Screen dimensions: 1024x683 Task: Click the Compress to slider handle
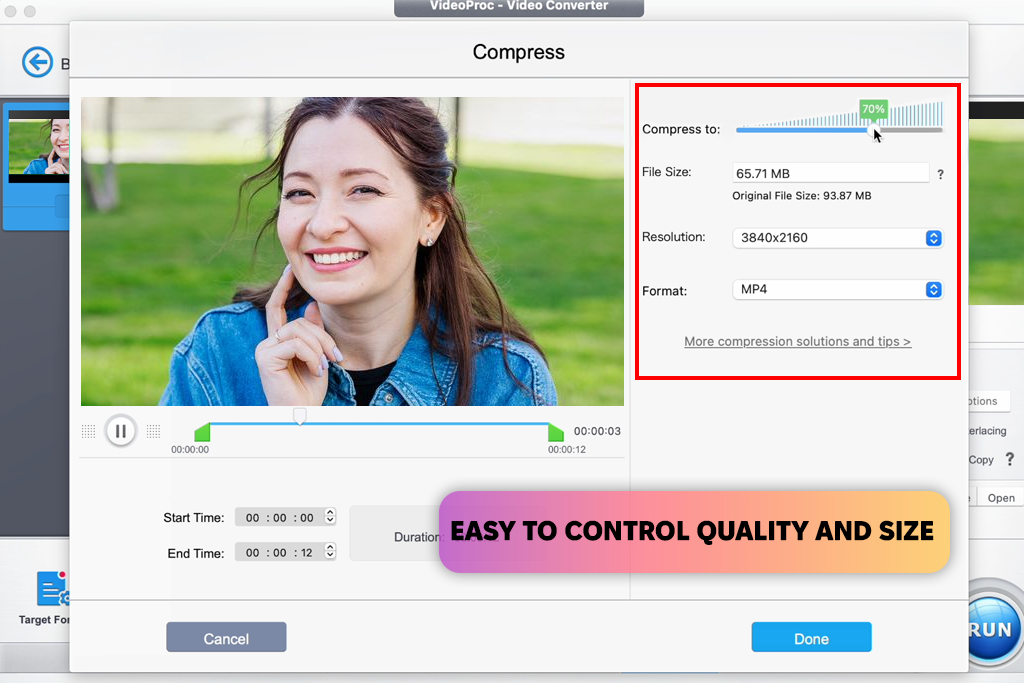tap(872, 130)
